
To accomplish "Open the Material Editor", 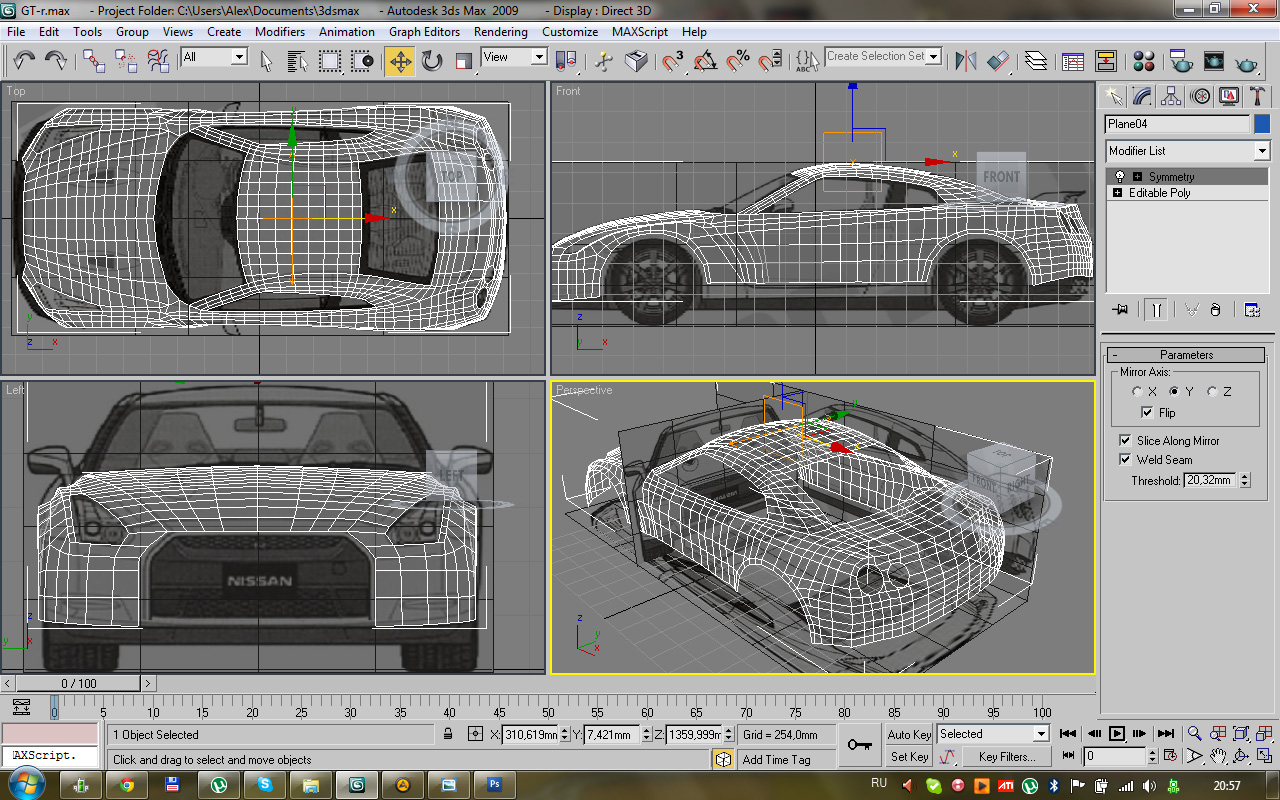I will click(1145, 62).
